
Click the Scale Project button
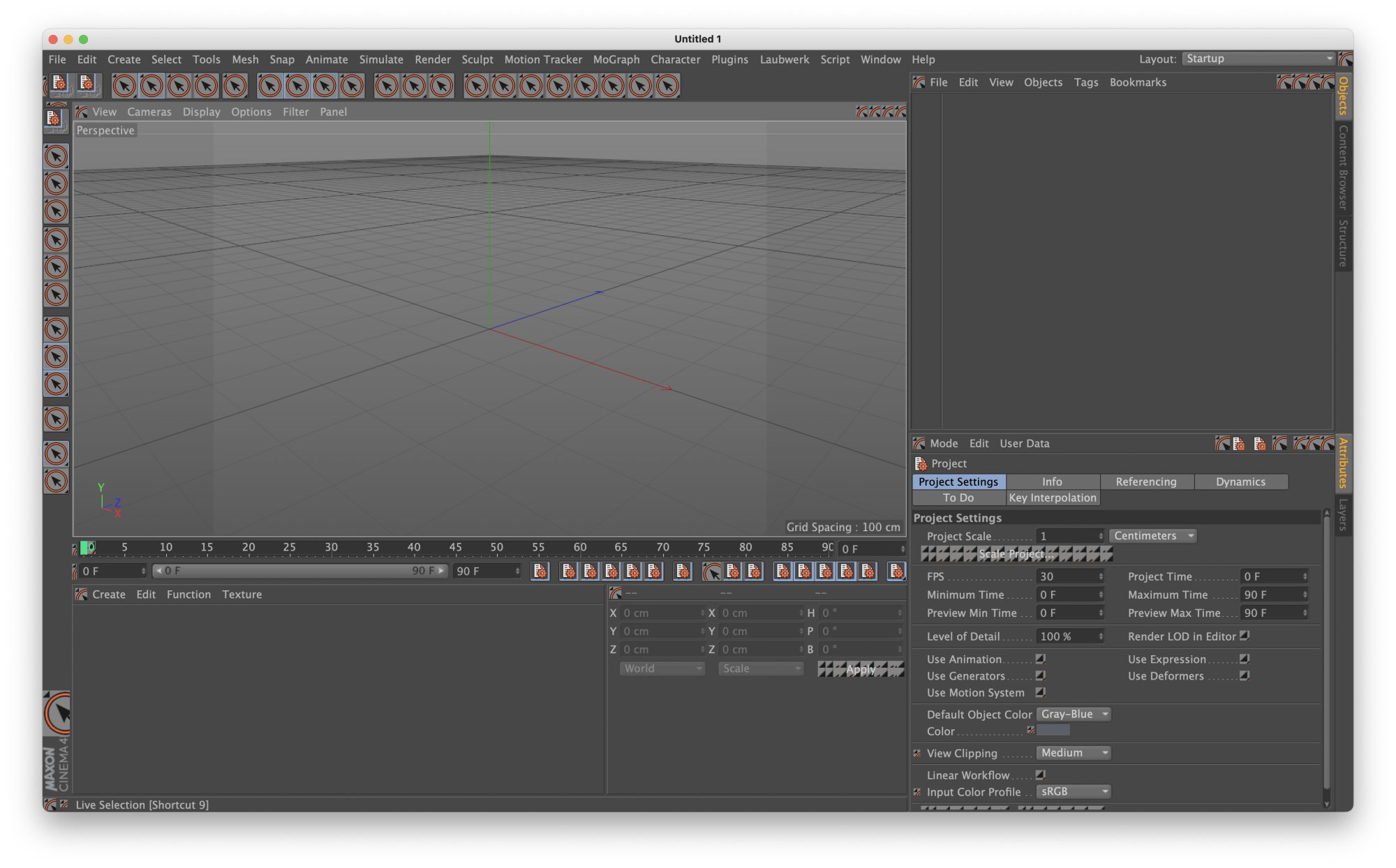(1016, 554)
